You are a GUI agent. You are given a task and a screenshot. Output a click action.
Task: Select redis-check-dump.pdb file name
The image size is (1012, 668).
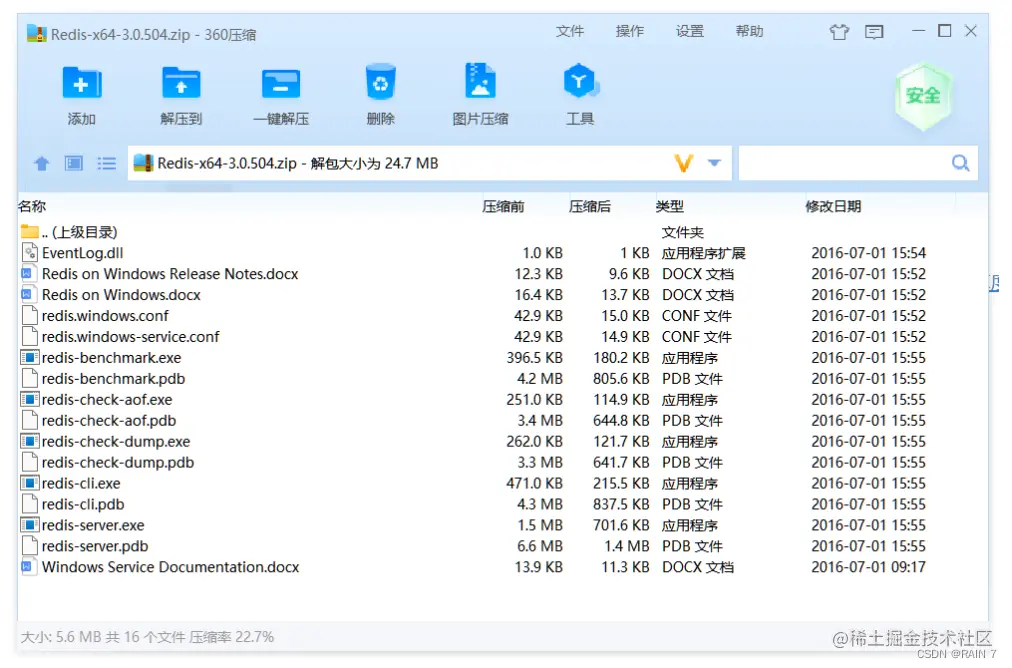pyautogui.click(x=117, y=462)
